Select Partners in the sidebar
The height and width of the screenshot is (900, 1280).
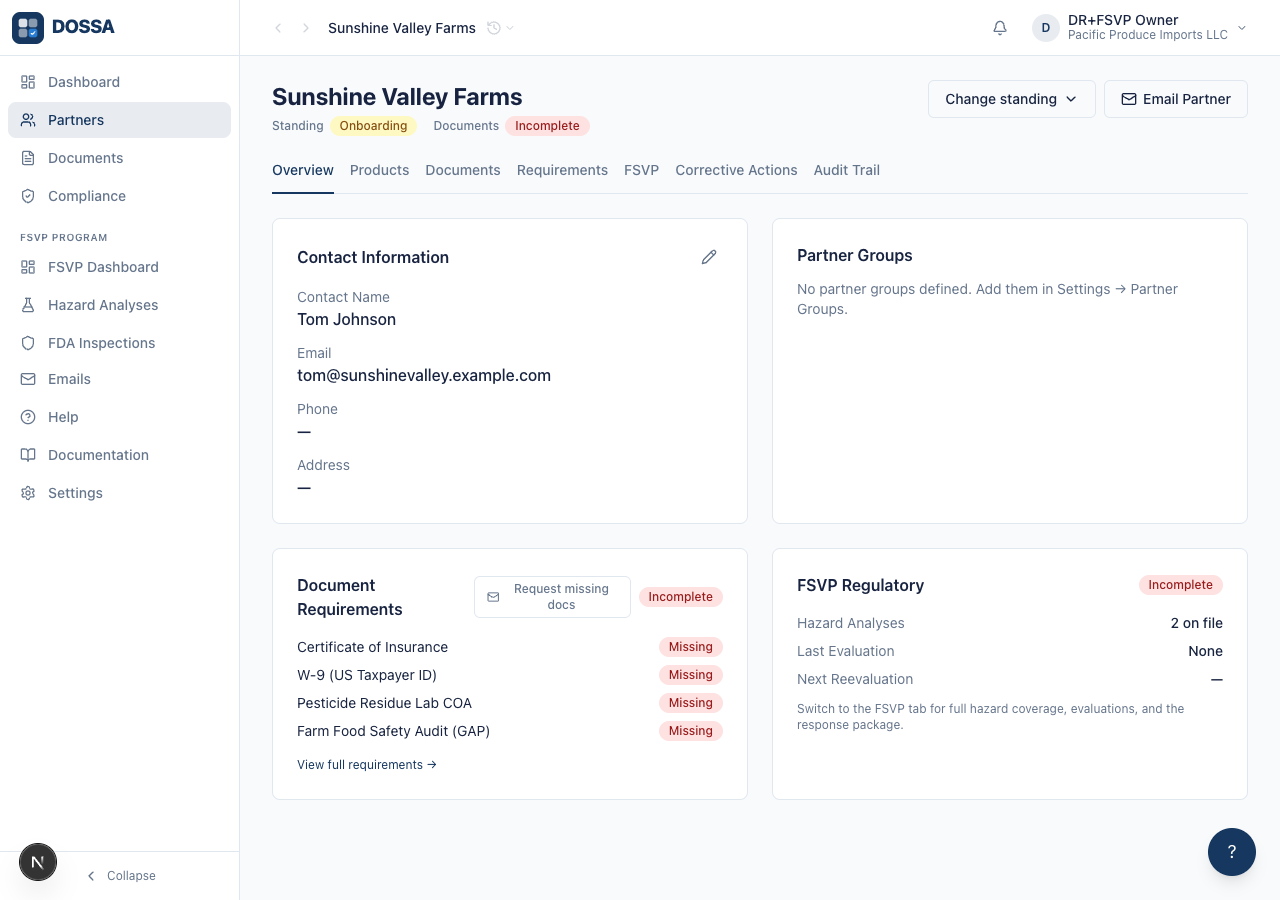pyautogui.click(x=119, y=120)
